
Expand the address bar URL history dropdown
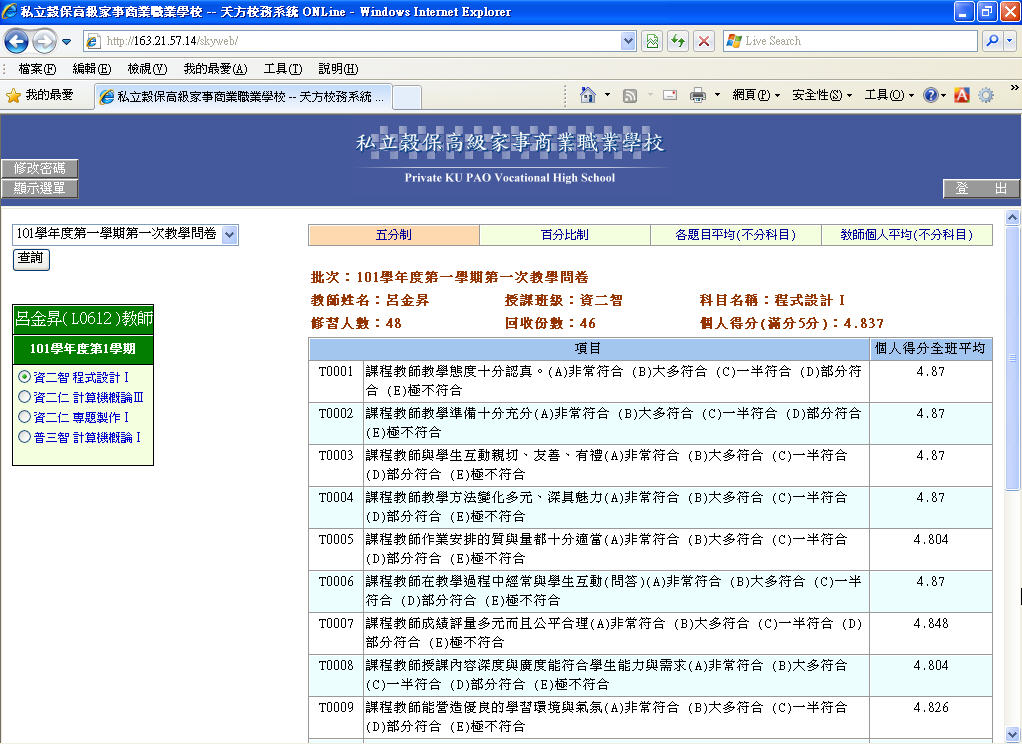coord(628,41)
